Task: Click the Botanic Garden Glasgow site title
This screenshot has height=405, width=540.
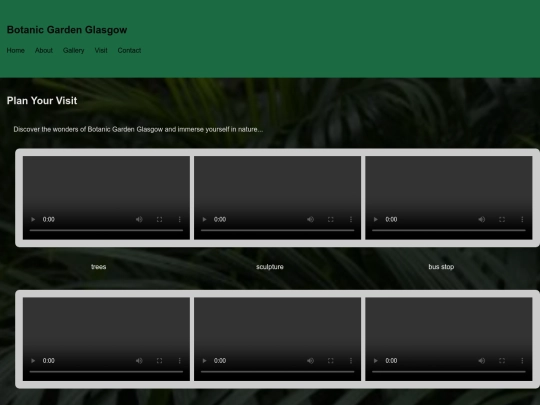Action: tap(67, 30)
